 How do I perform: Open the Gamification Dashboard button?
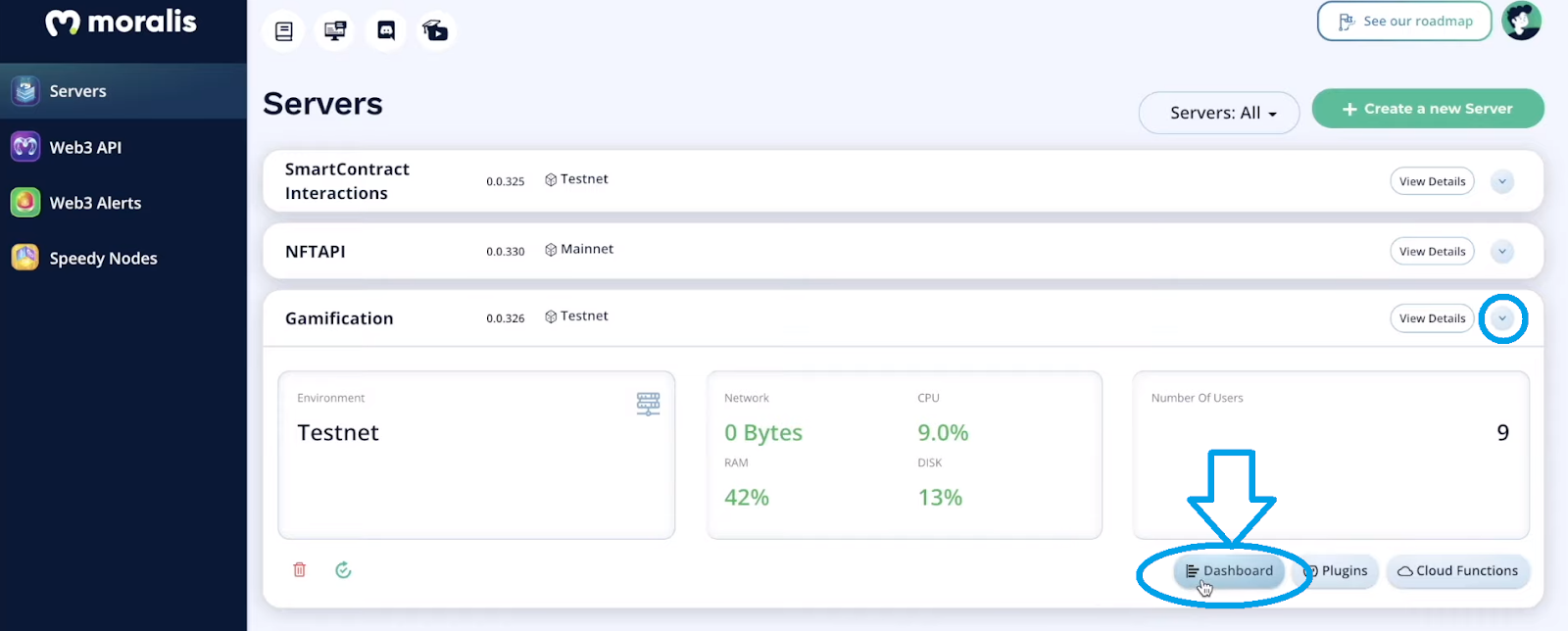point(1229,571)
